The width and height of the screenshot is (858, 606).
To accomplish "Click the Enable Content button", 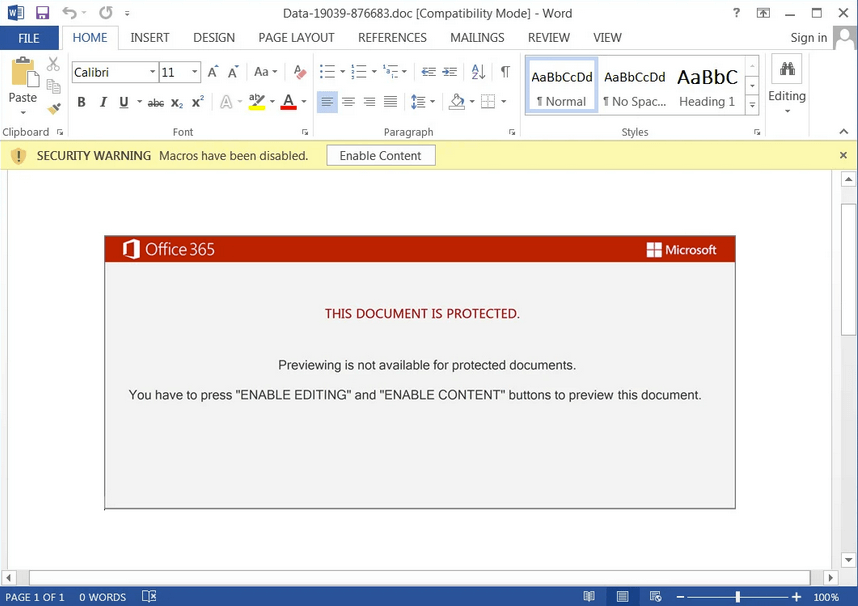I will (380, 156).
